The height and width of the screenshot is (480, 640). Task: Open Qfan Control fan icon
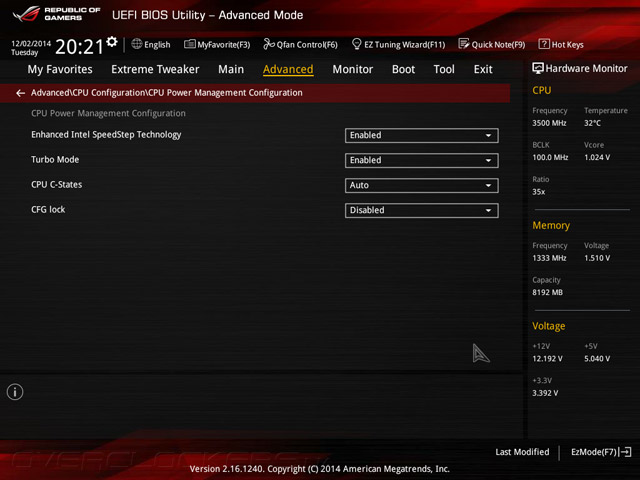coord(269,44)
